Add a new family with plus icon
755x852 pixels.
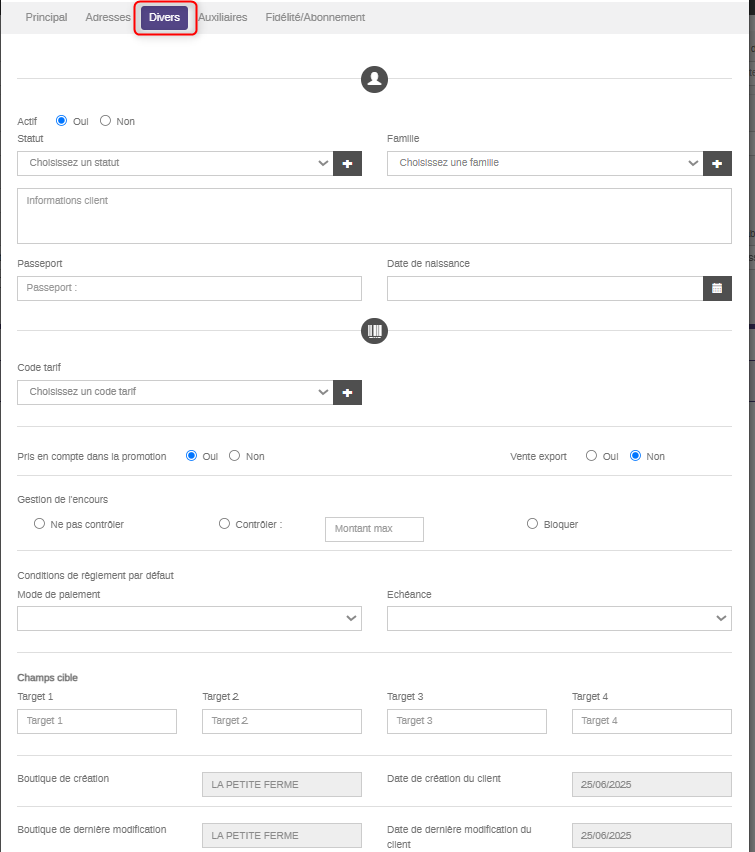coord(717,163)
